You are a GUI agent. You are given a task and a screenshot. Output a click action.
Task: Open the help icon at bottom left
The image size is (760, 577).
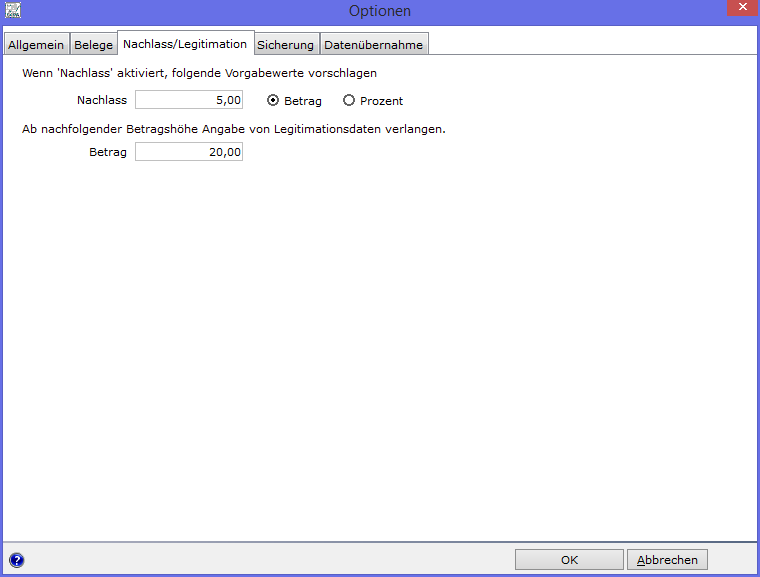click(x=16, y=560)
